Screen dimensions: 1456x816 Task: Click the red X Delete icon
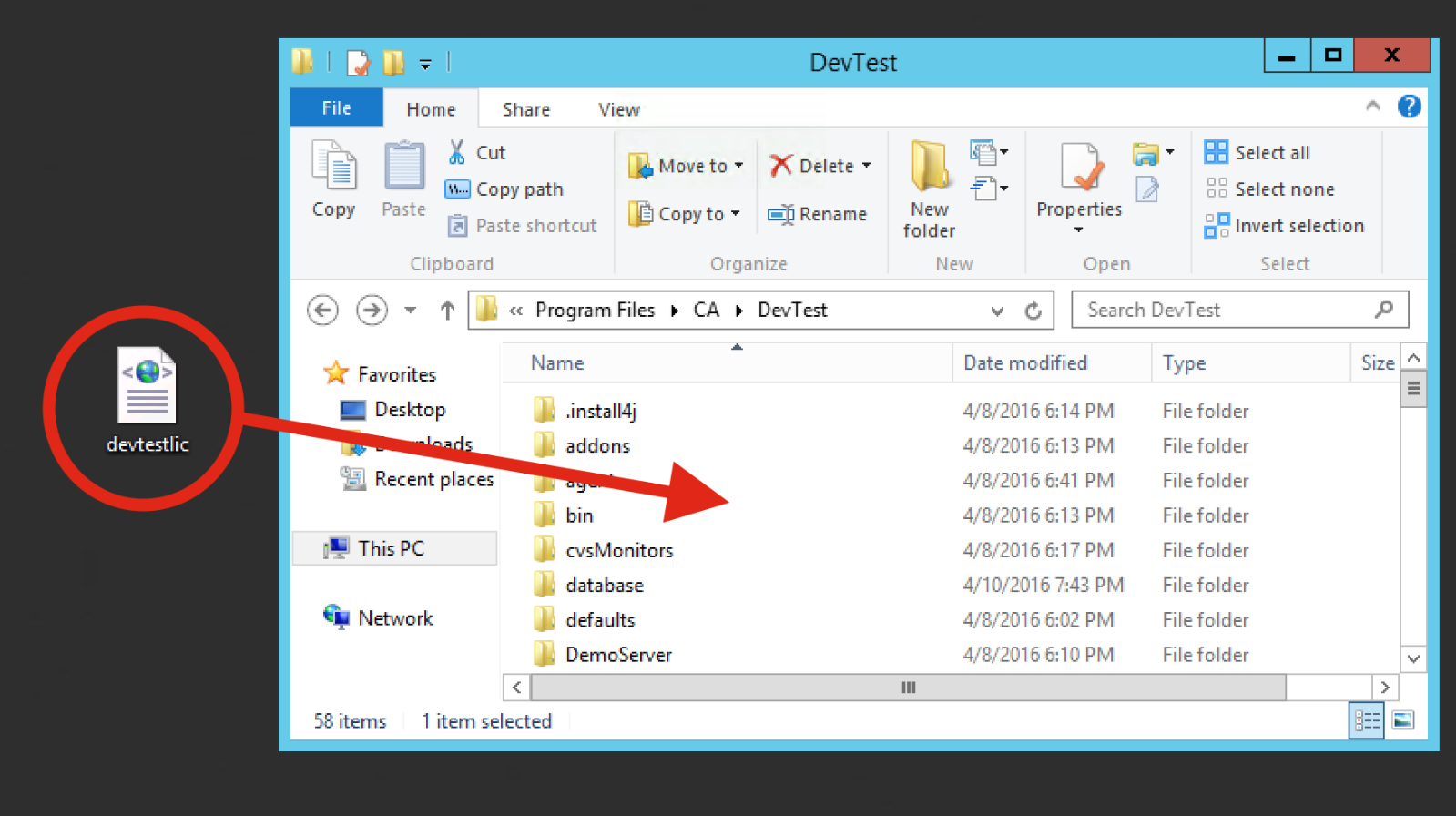pos(780,165)
